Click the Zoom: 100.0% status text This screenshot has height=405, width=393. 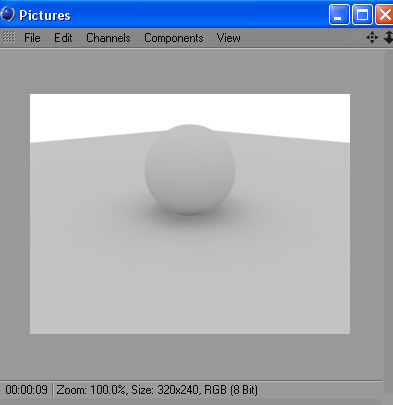coord(91,390)
